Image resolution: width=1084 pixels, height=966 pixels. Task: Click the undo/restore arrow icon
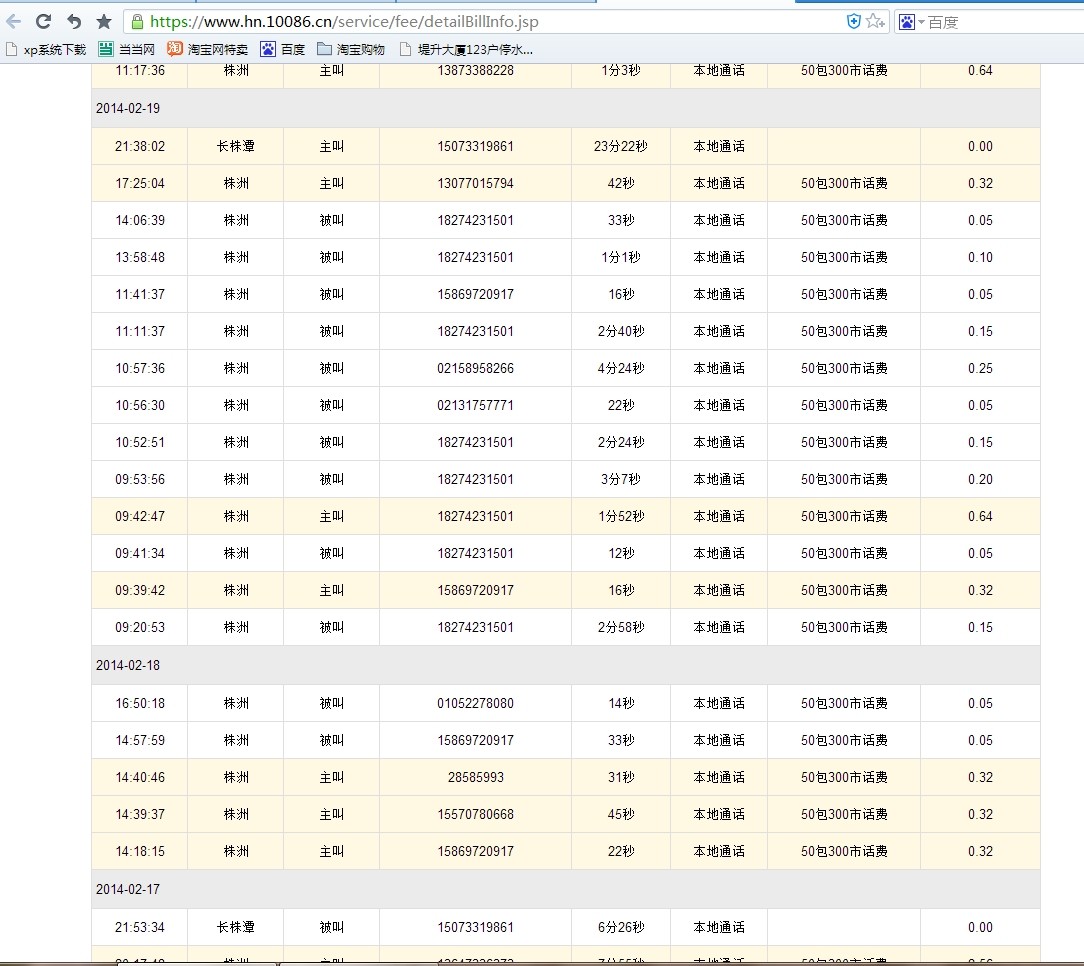(x=73, y=21)
